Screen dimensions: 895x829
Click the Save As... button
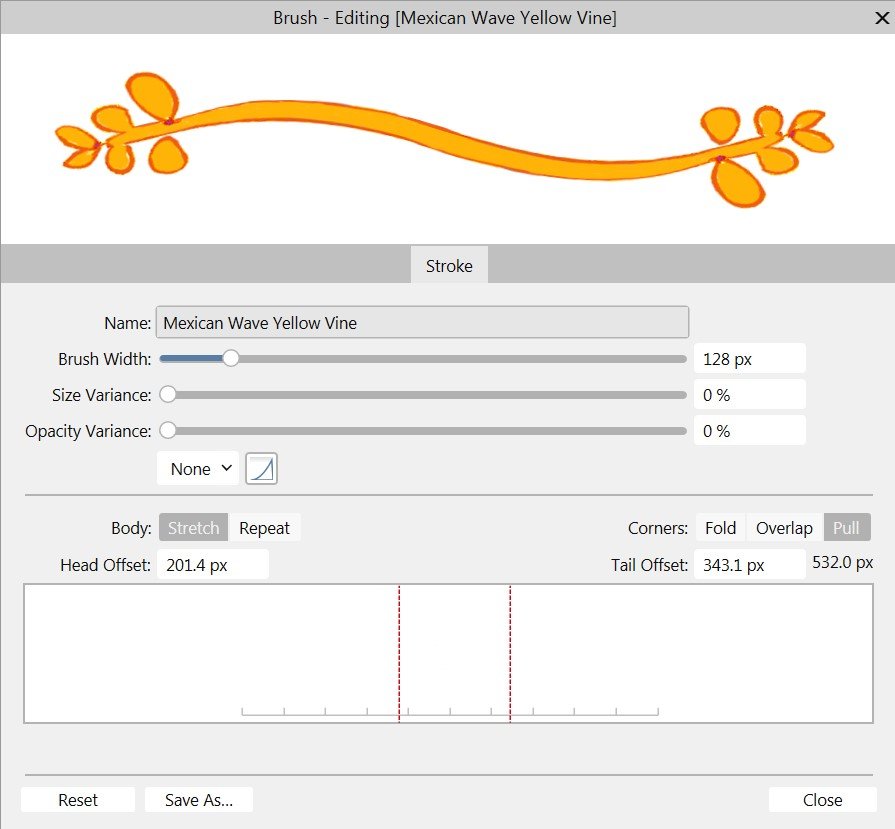tap(199, 800)
